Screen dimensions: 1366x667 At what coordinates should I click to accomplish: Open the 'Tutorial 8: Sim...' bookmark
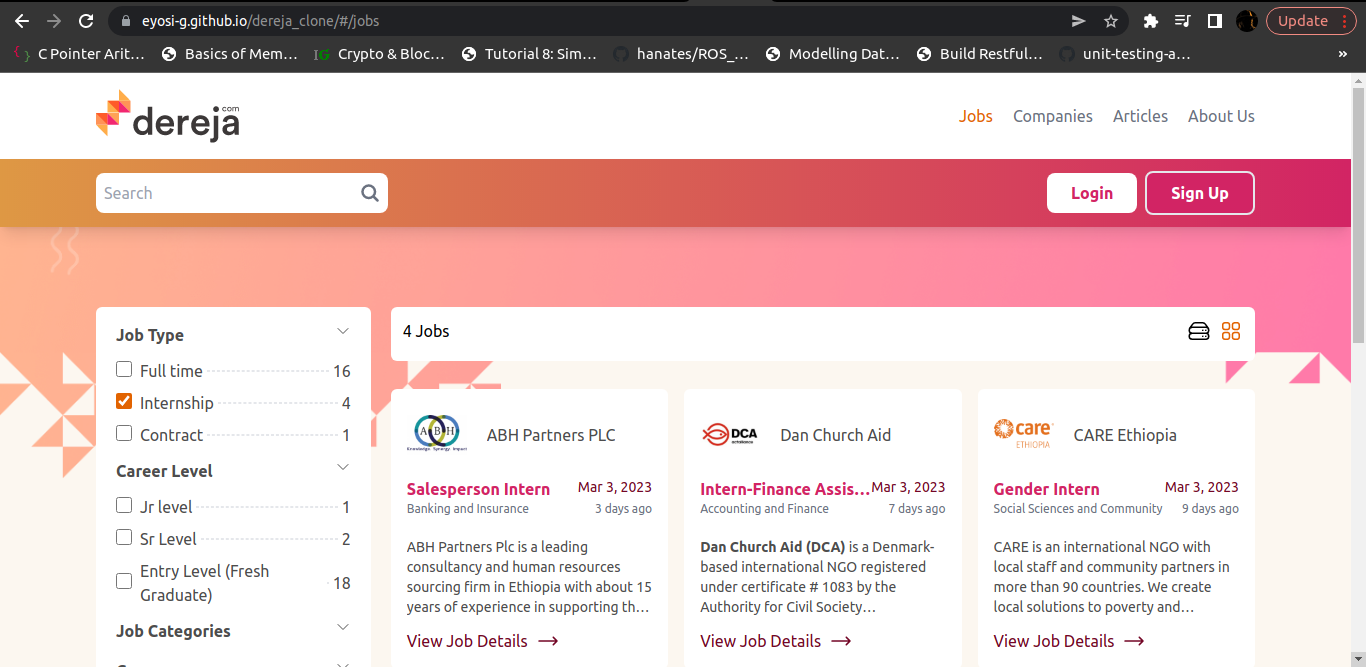coord(529,54)
